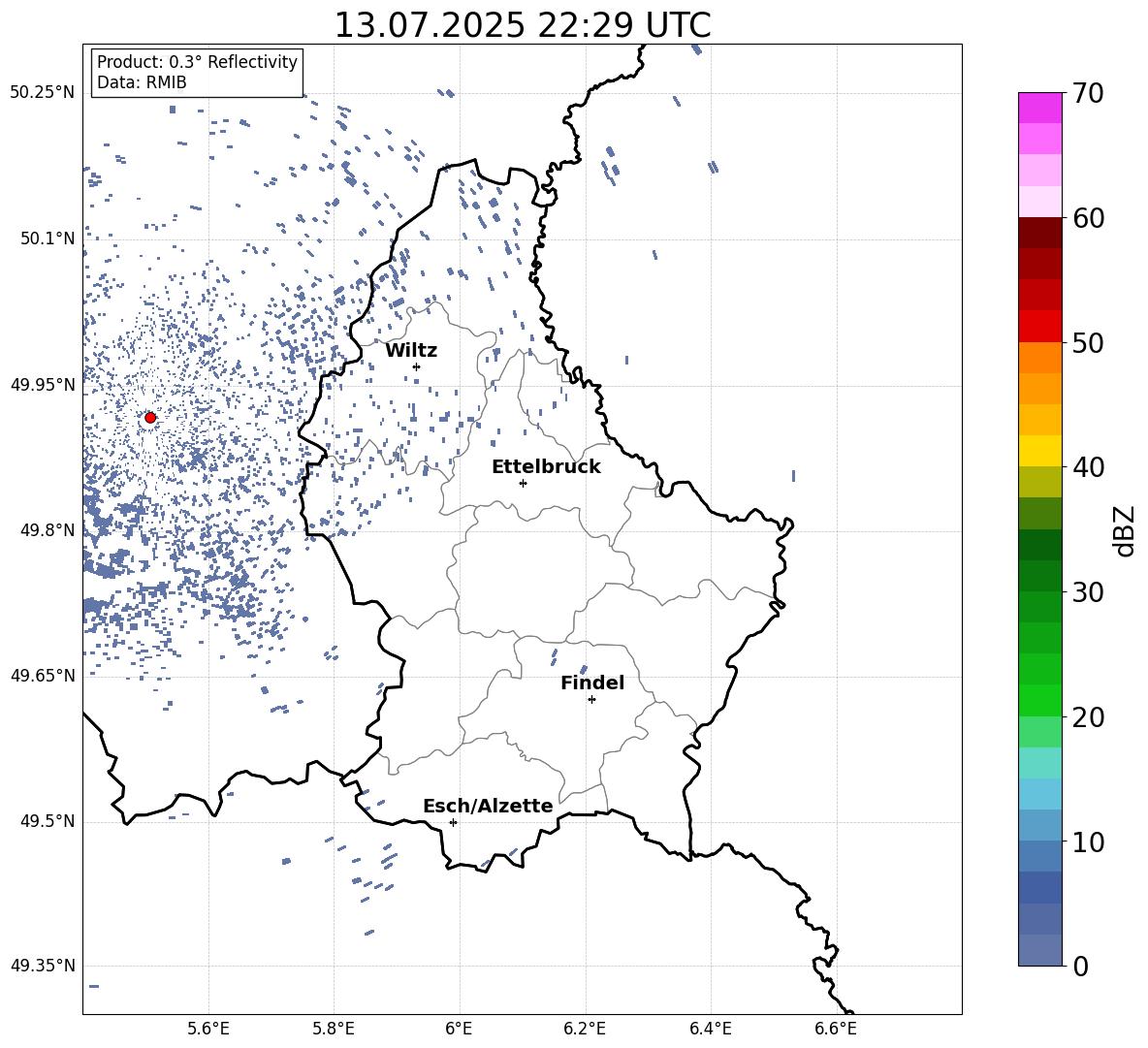This screenshot has width=1148, height=1048.
Task: Click the Esch/Alzette city label
Action: (488, 807)
